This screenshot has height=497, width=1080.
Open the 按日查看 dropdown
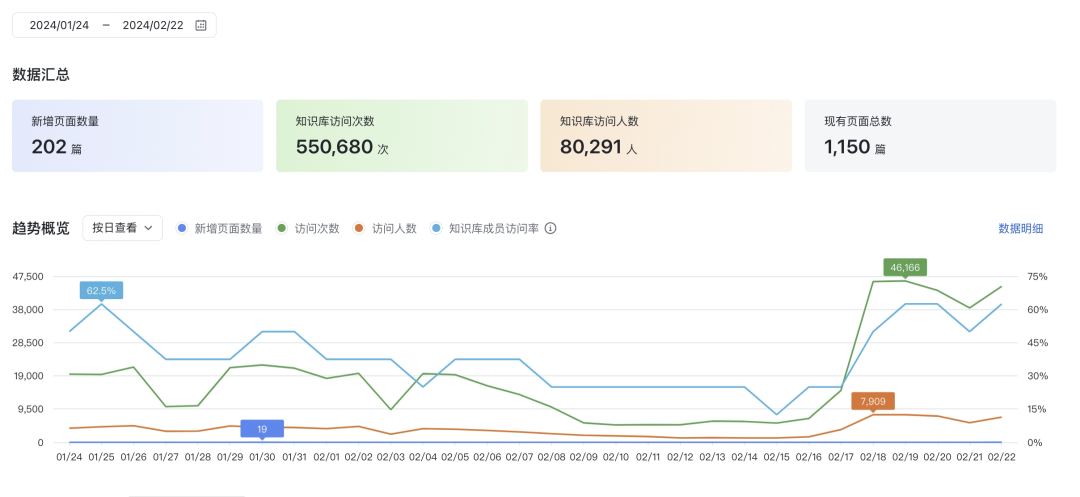(123, 228)
